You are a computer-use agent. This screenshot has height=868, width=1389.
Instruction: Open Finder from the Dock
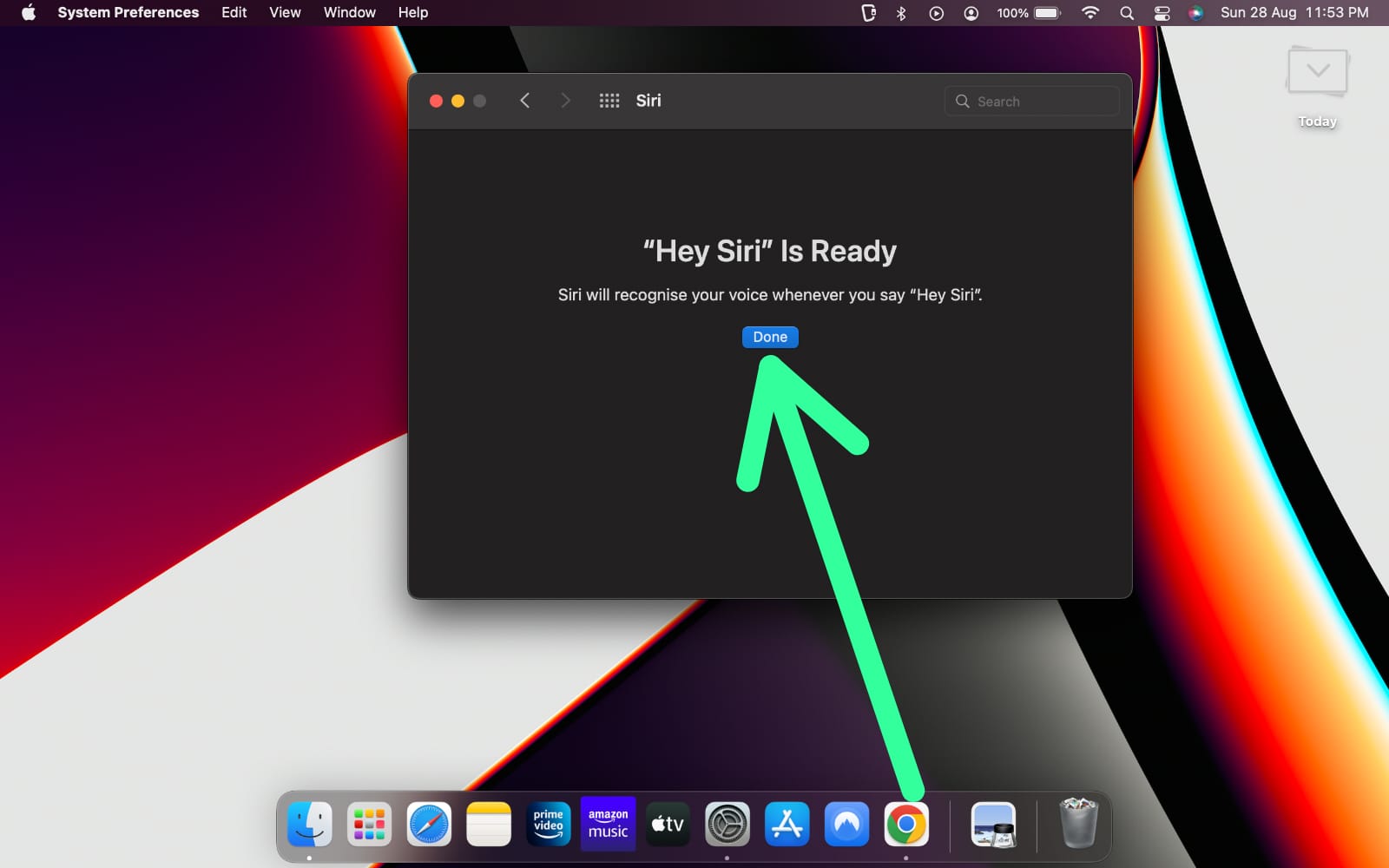coord(309,824)
